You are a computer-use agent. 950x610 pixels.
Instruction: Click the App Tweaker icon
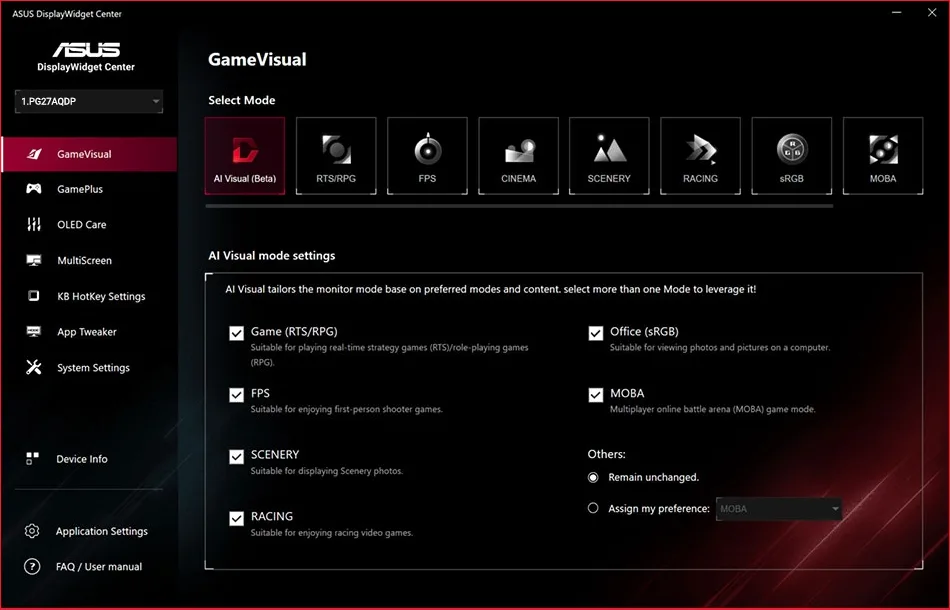coord(34,331)
